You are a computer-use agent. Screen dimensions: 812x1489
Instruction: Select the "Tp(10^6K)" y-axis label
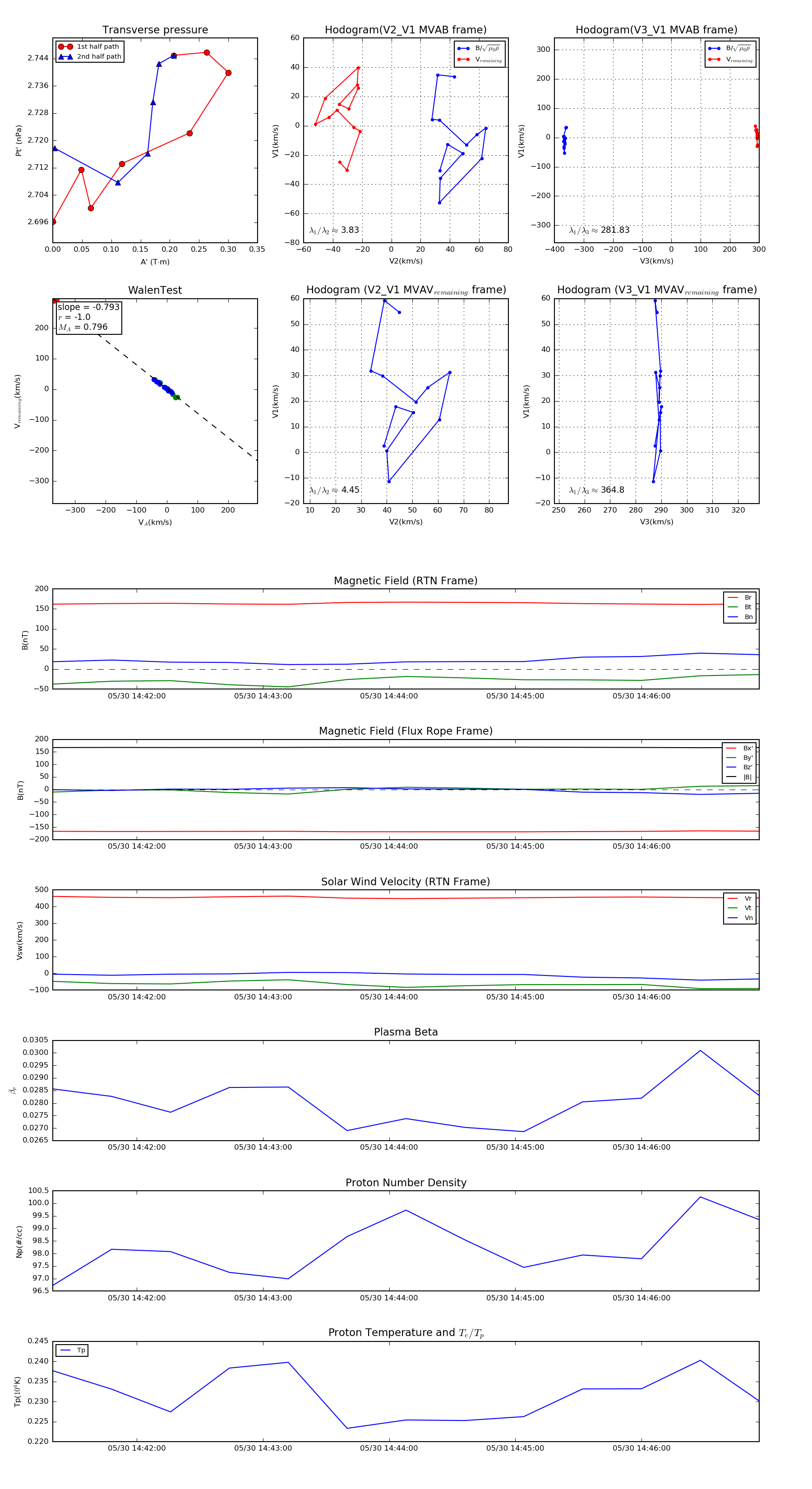click(x=18, y=1392)
